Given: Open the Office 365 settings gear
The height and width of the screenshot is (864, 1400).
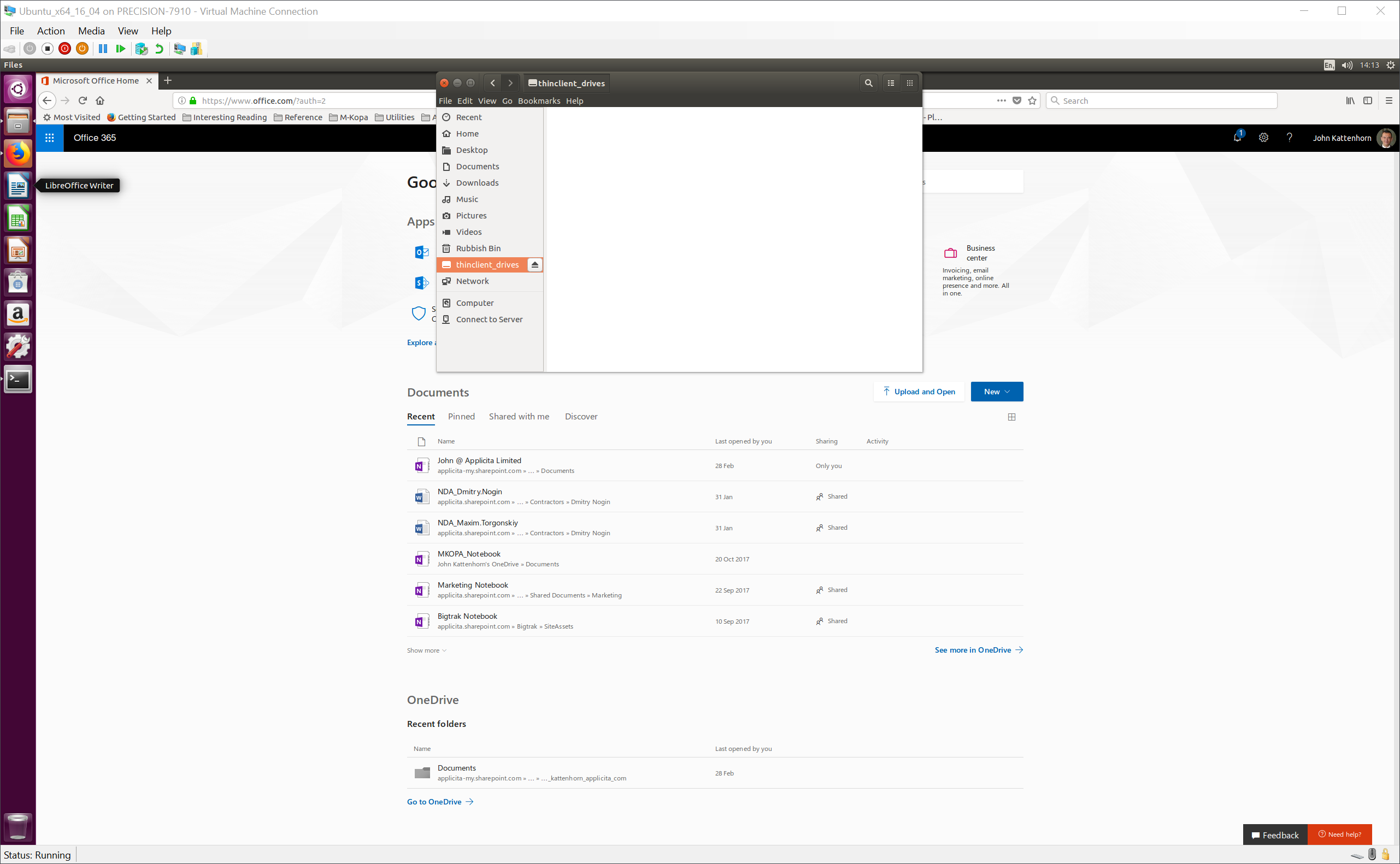Looking at the screenshot, I should point(1263,138).
